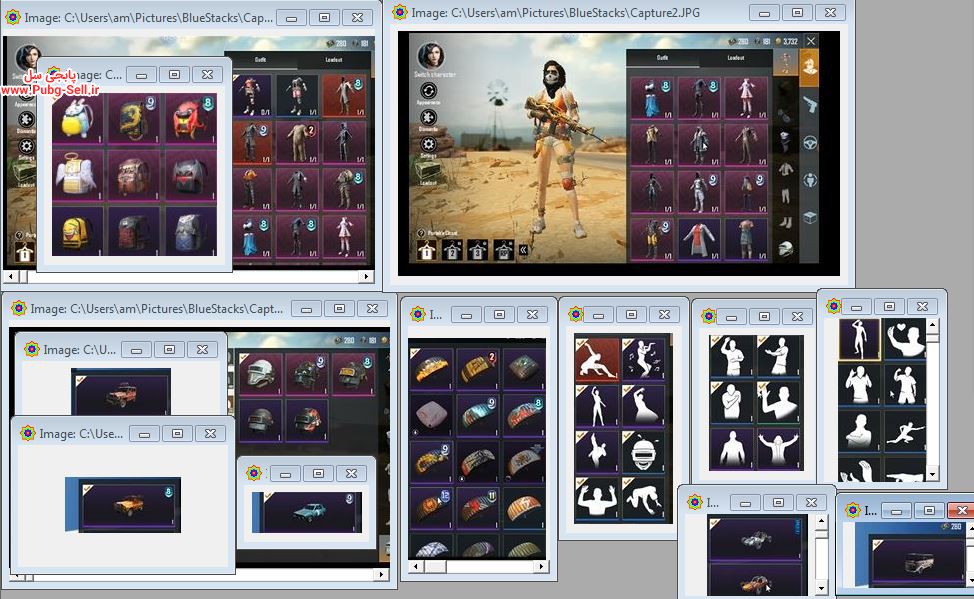Select wardrobe slot 3 hanger in Capture2
This screenshot has height=599, width=974.
[478, 250]
